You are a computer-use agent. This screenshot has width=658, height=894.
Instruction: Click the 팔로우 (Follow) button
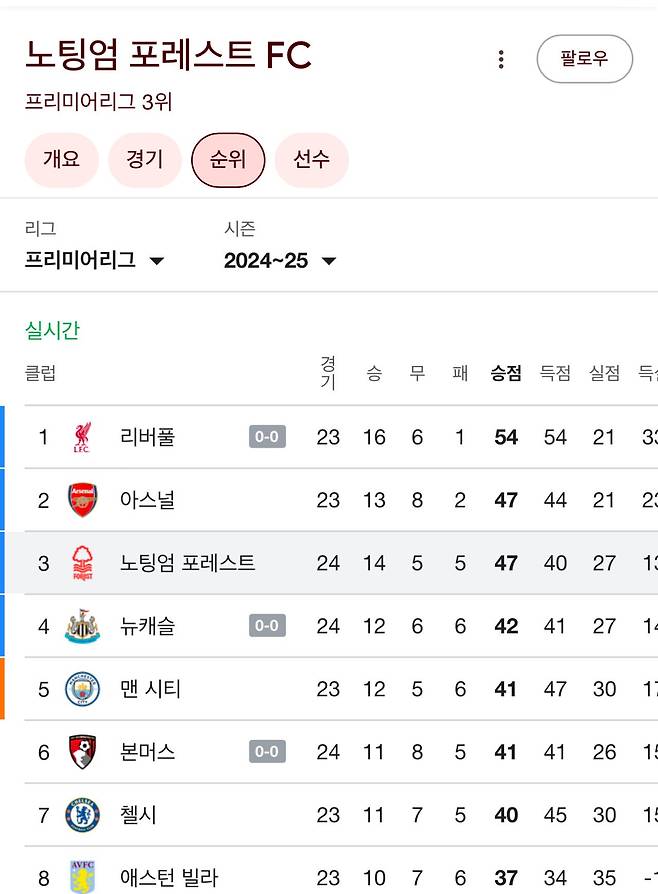point(584,58)
